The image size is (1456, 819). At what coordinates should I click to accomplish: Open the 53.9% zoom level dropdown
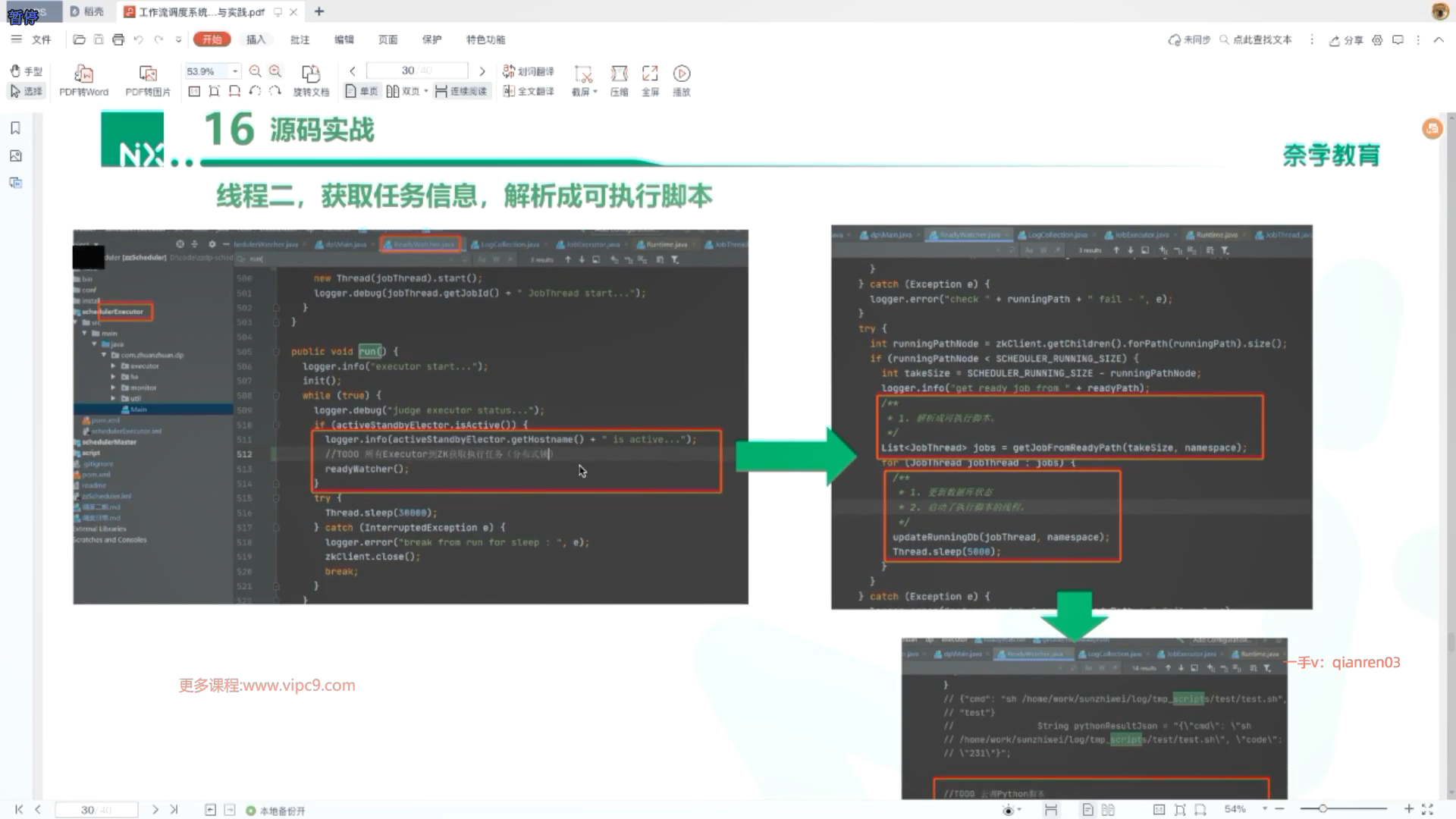[x=236, y=71]
